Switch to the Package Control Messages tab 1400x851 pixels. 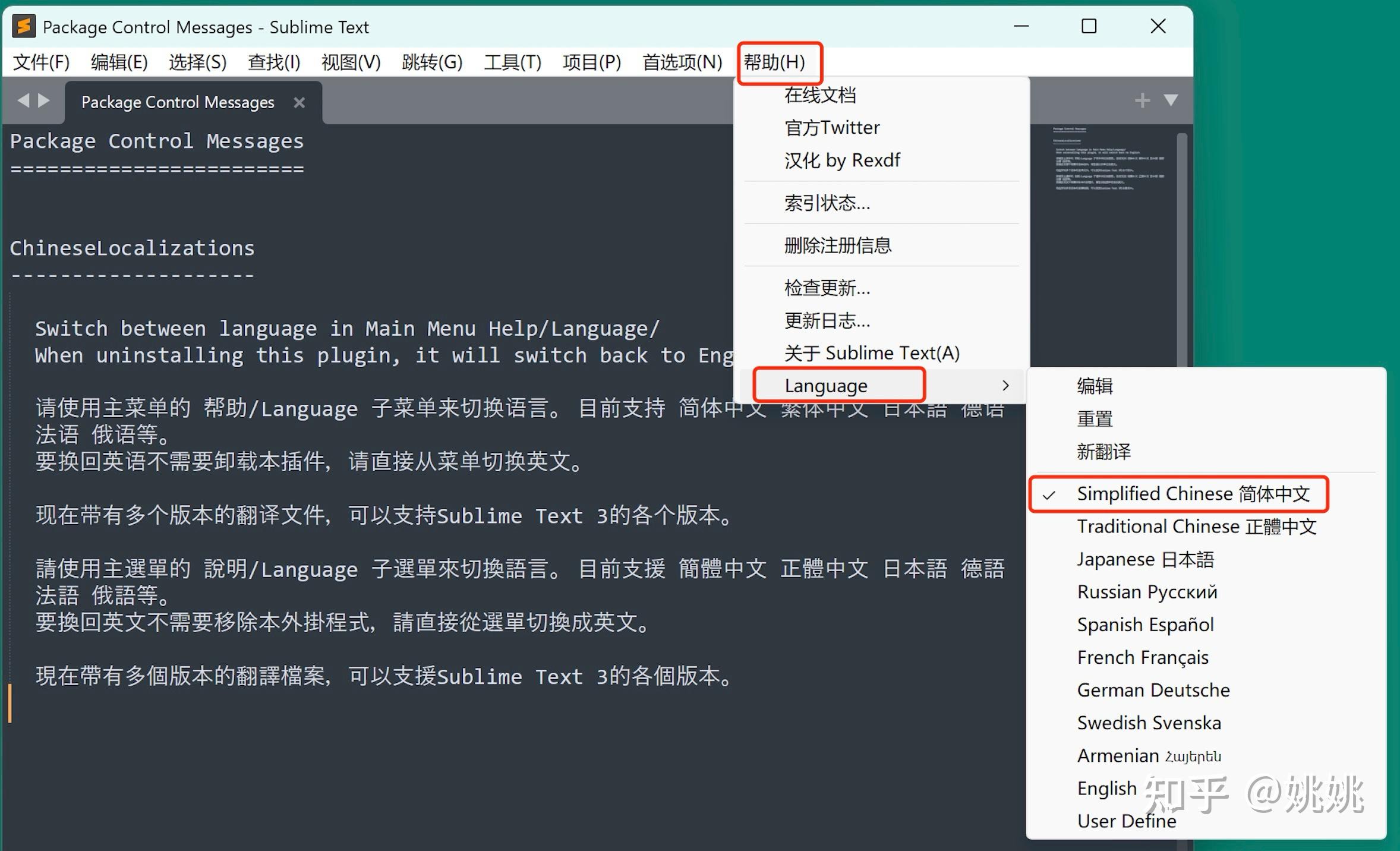coord(176,102)
